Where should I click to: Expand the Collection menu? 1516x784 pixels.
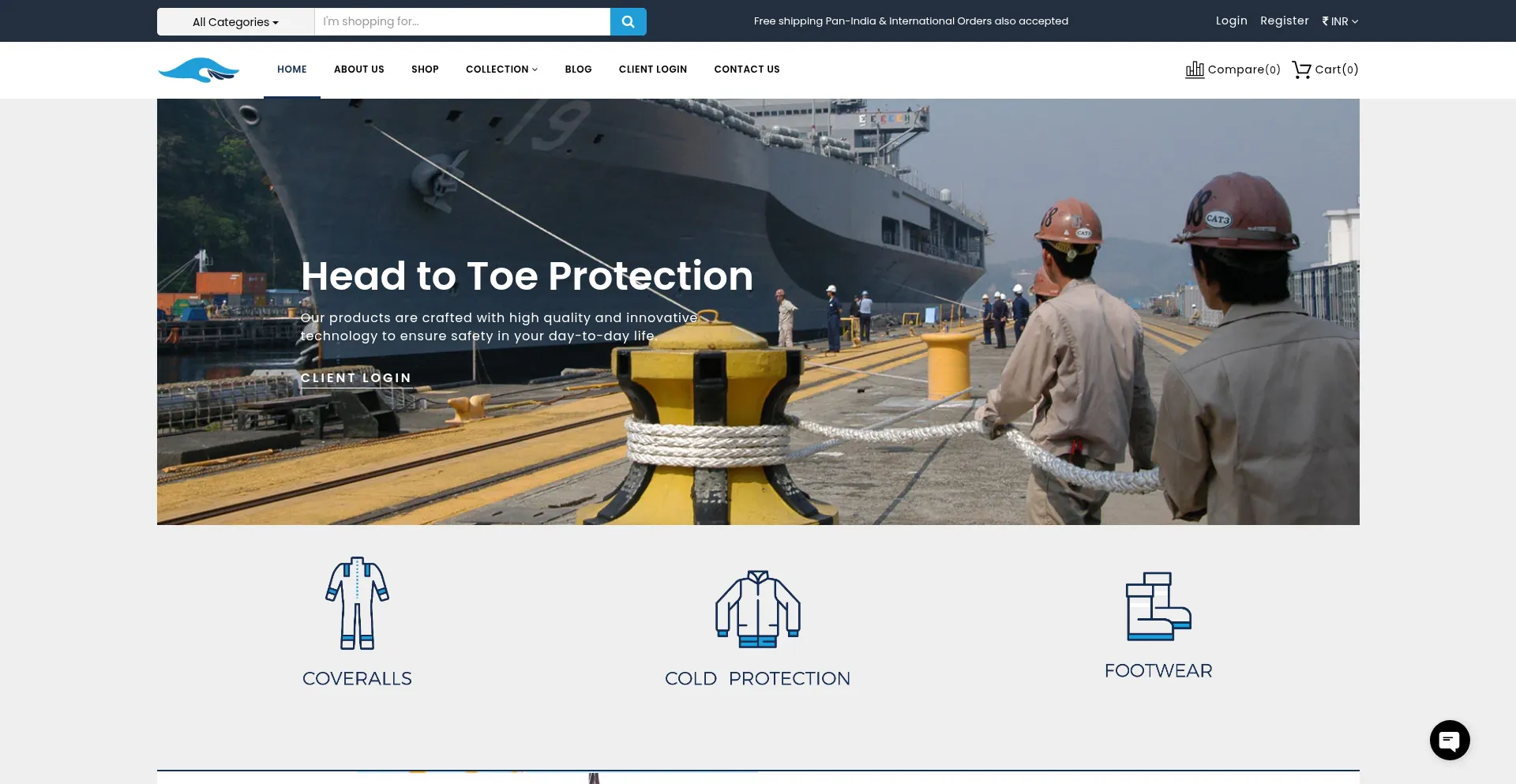[501, 69]
